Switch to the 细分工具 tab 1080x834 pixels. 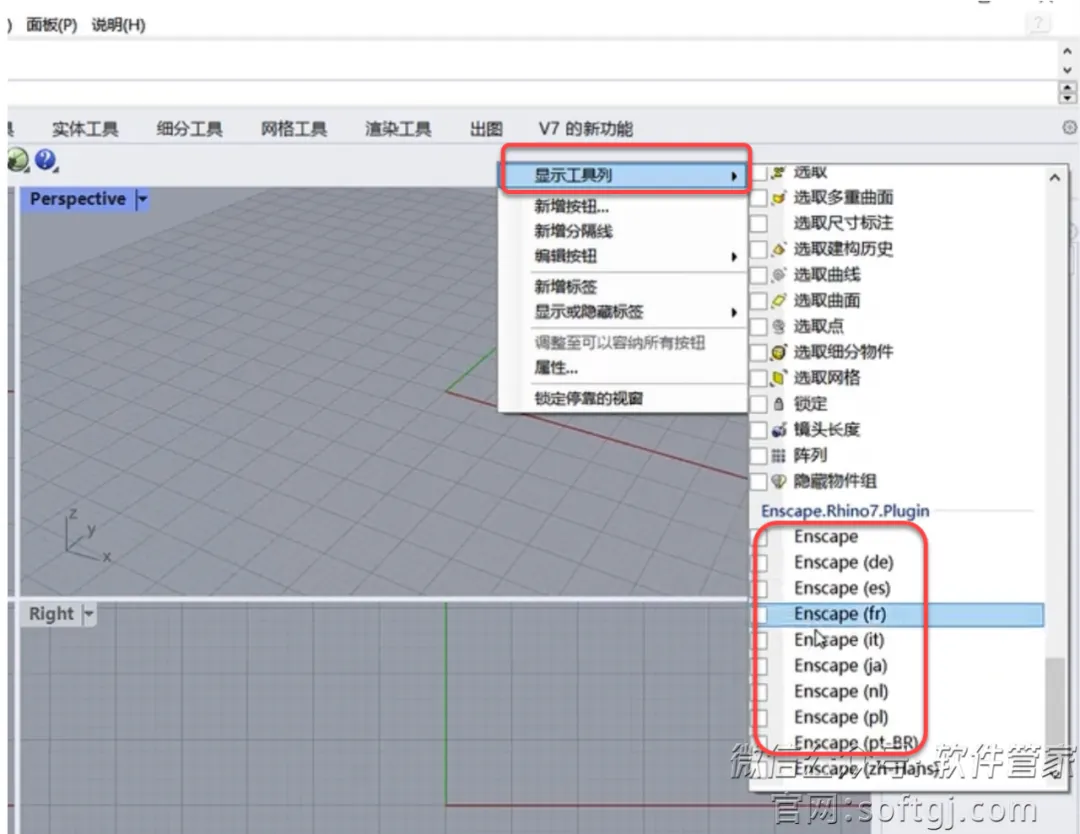coord(189,129)
